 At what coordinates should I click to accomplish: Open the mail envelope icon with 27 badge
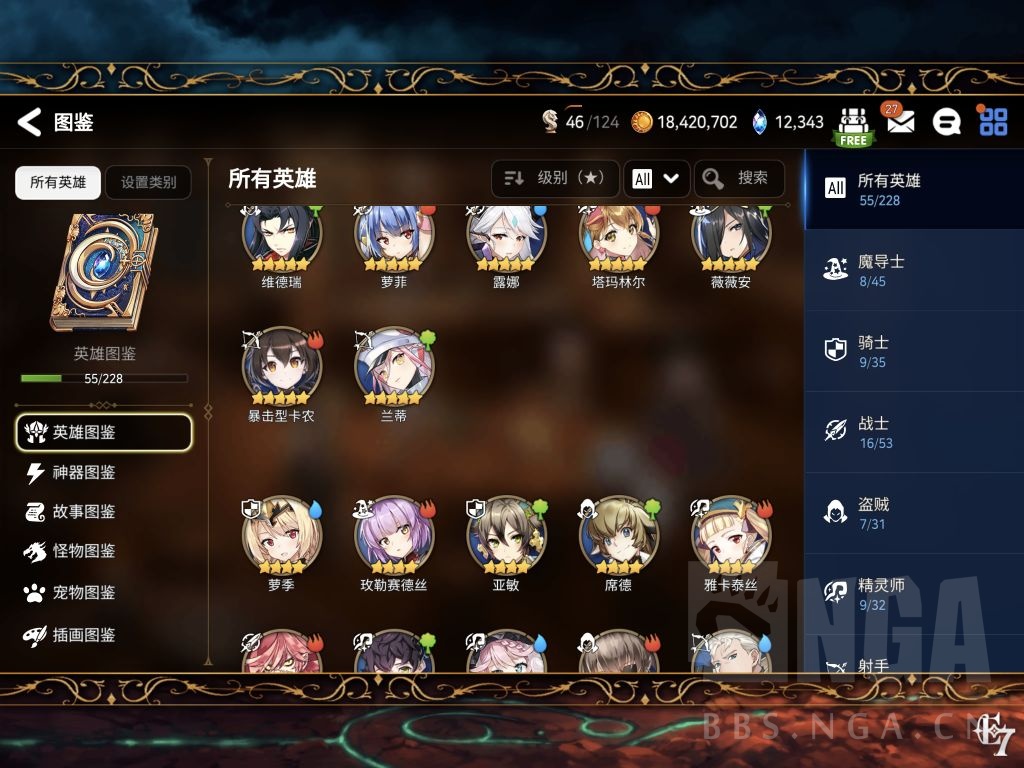click(x=899, y=120)
